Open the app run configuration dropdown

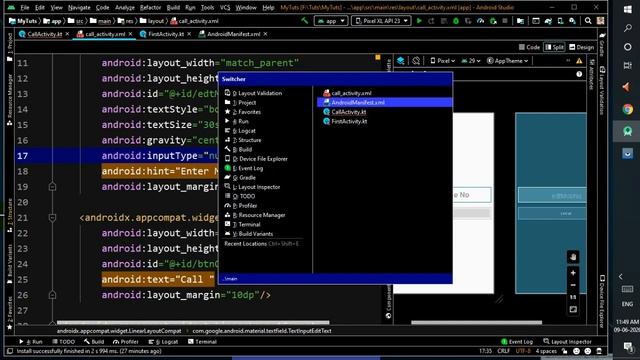pos(331,20)
